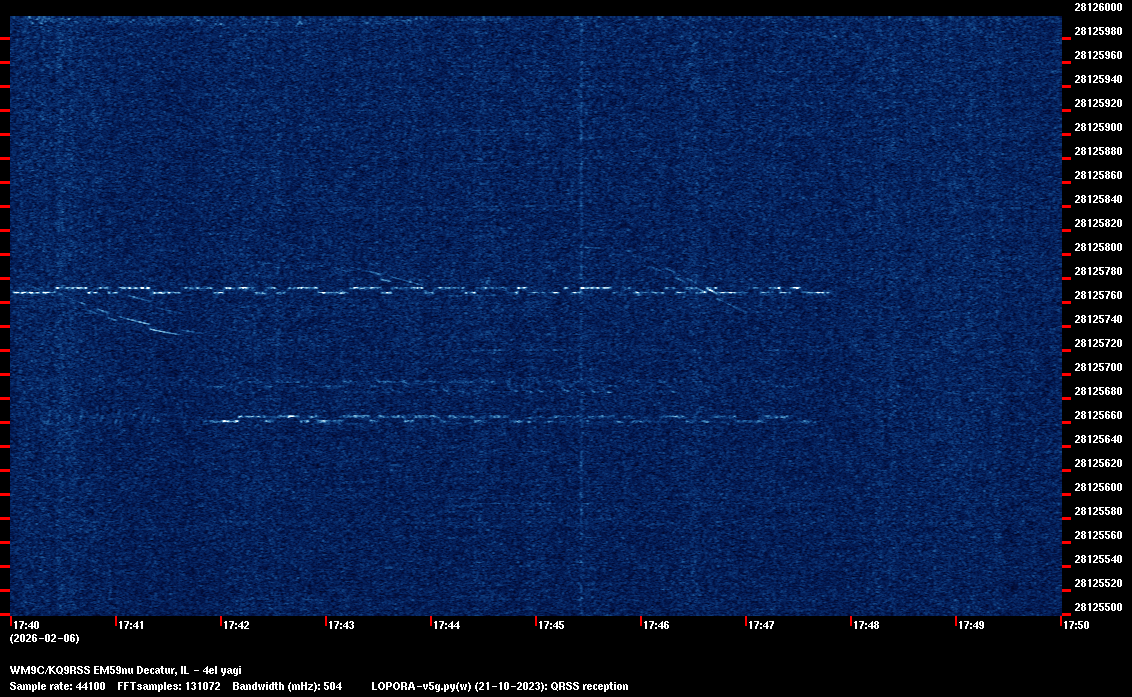The width and height of the screenshot is (1132, 697).
Task: Select the 17:43 time marker
Action: click(x=341, y=625)
